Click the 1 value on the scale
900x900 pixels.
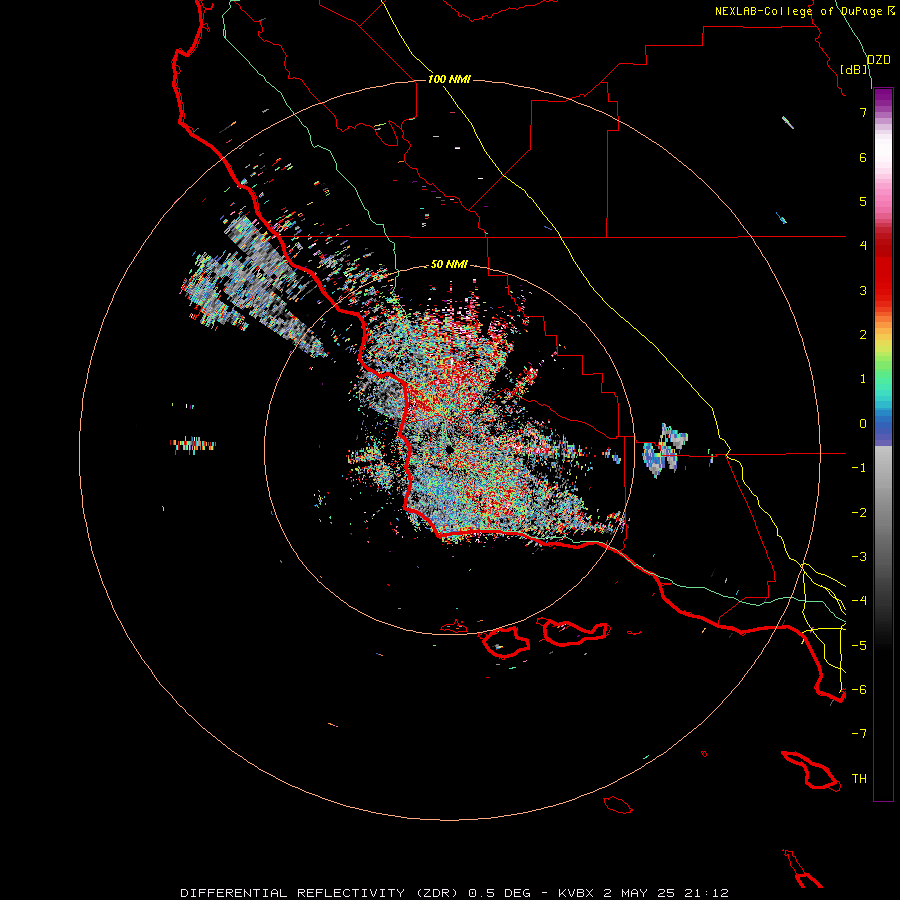(x=863, y=379)
